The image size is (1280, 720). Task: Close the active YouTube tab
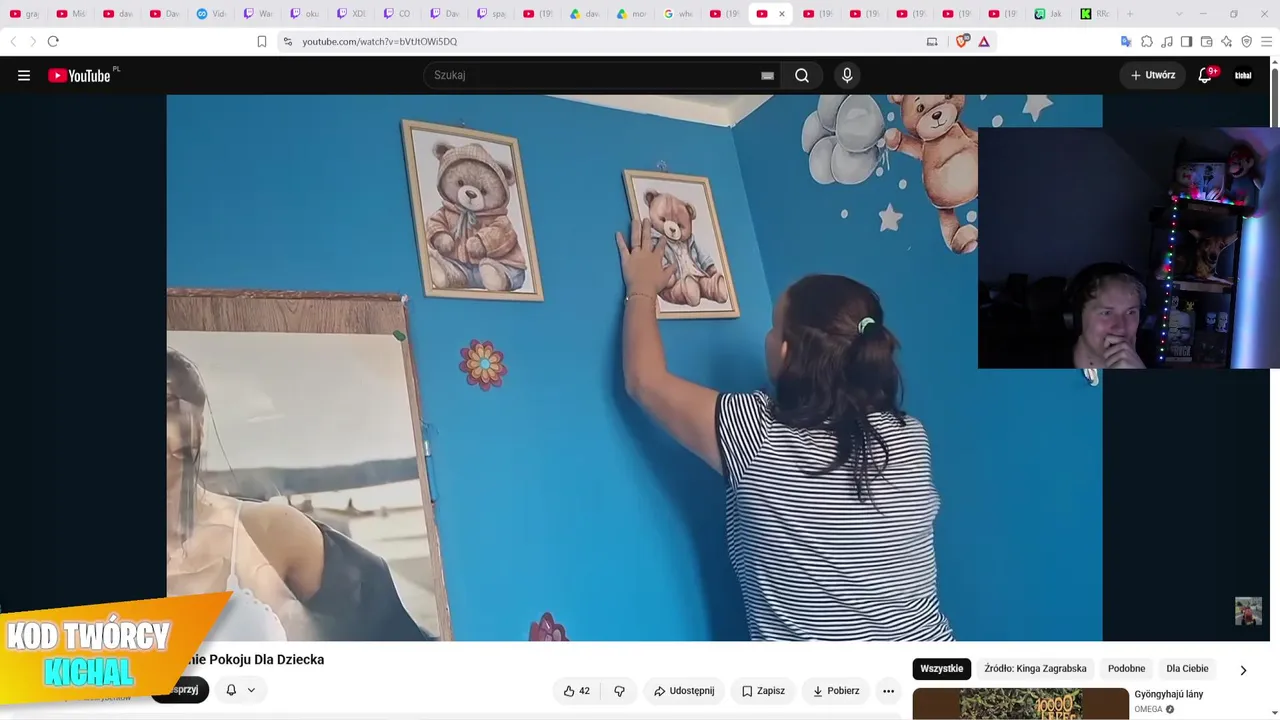point(782,14)
